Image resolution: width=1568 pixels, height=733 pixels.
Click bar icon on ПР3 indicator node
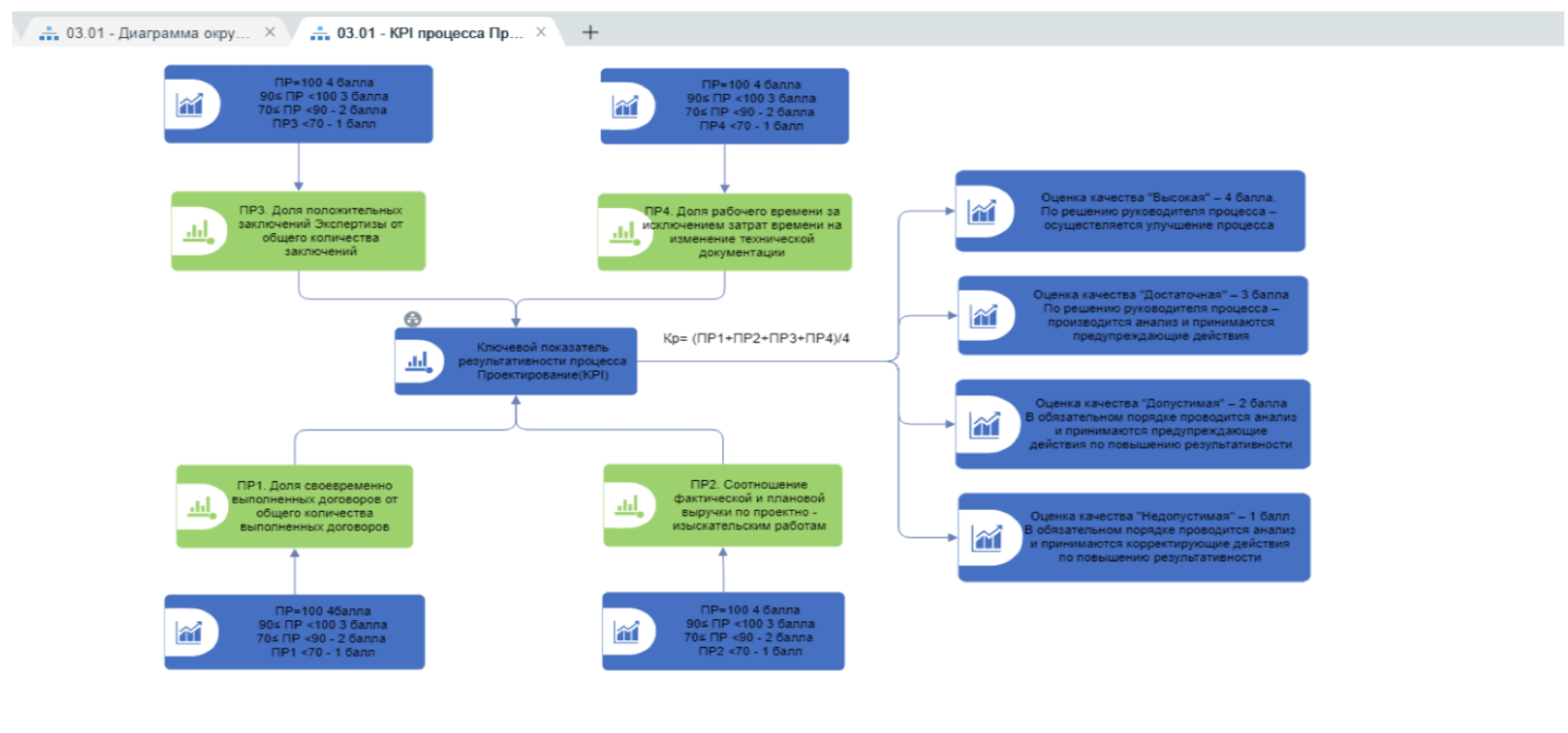(197, 231)
